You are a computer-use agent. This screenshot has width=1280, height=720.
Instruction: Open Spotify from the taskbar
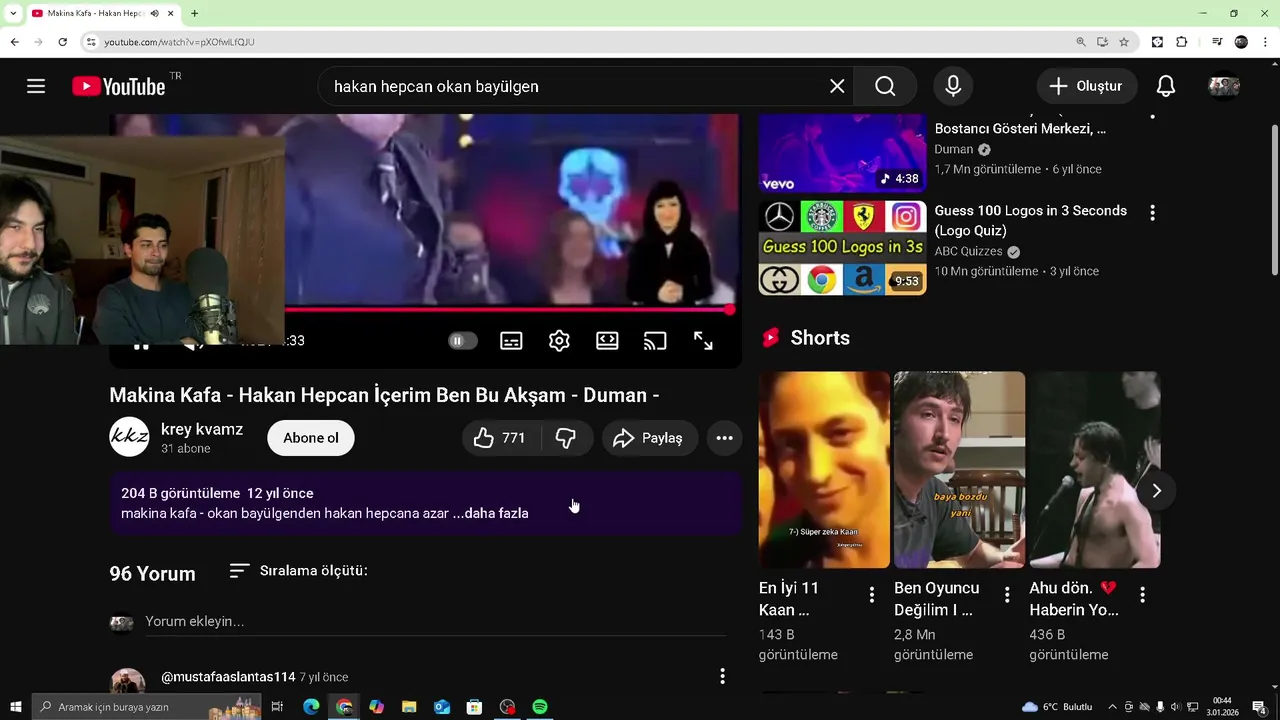click(x=540, y=707)
